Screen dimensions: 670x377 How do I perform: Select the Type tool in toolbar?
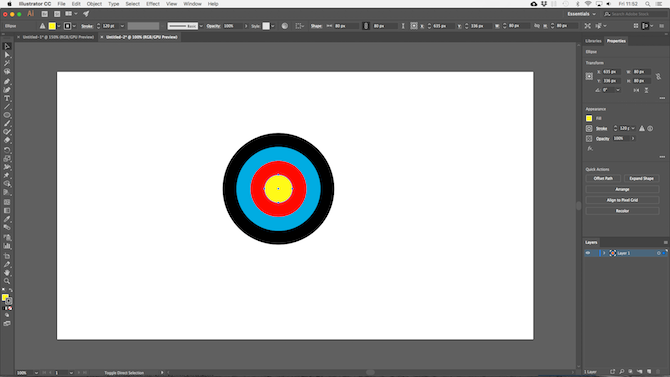7,98
